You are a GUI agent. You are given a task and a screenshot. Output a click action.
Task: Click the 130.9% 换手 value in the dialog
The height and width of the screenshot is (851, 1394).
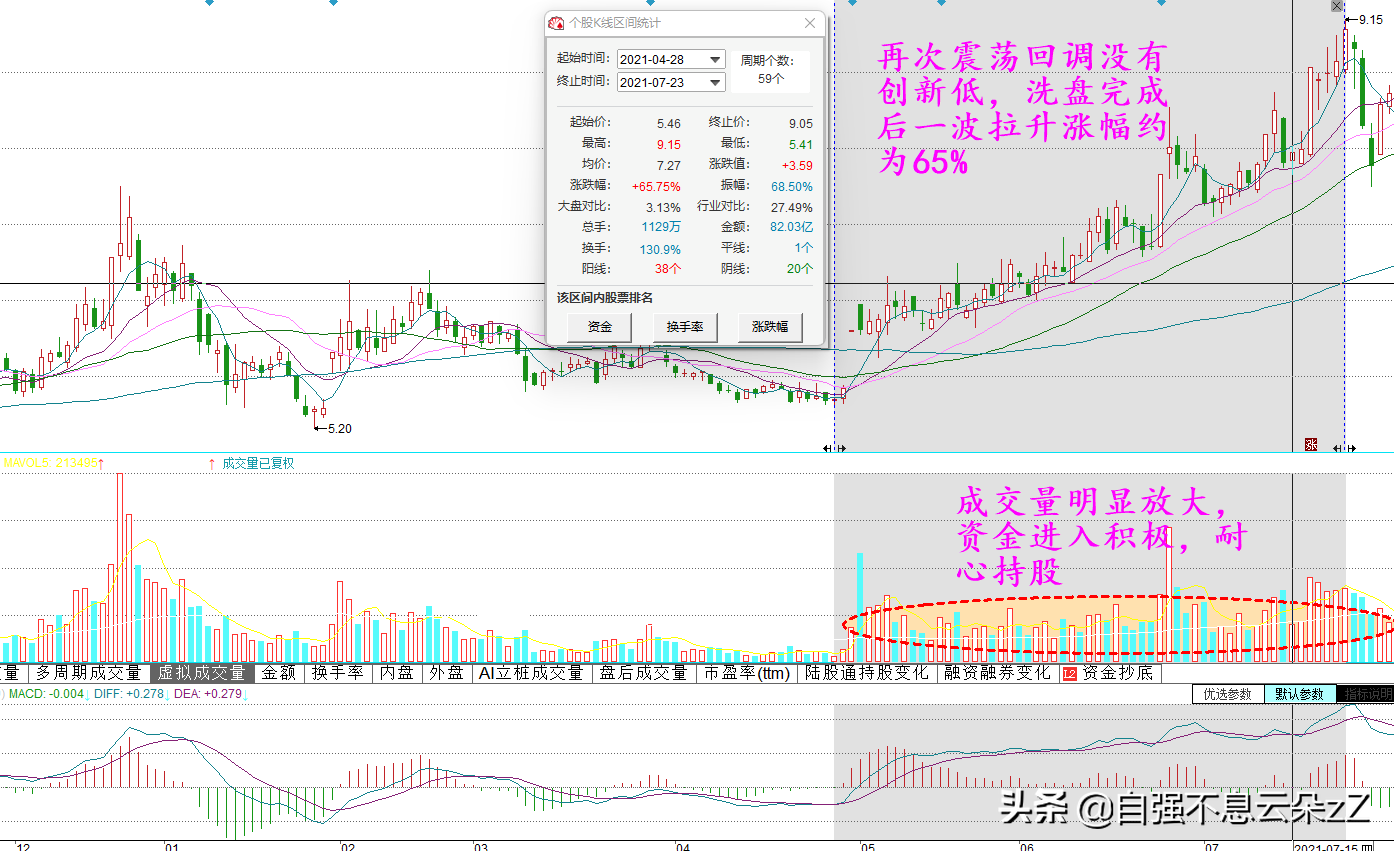(660, 248)
